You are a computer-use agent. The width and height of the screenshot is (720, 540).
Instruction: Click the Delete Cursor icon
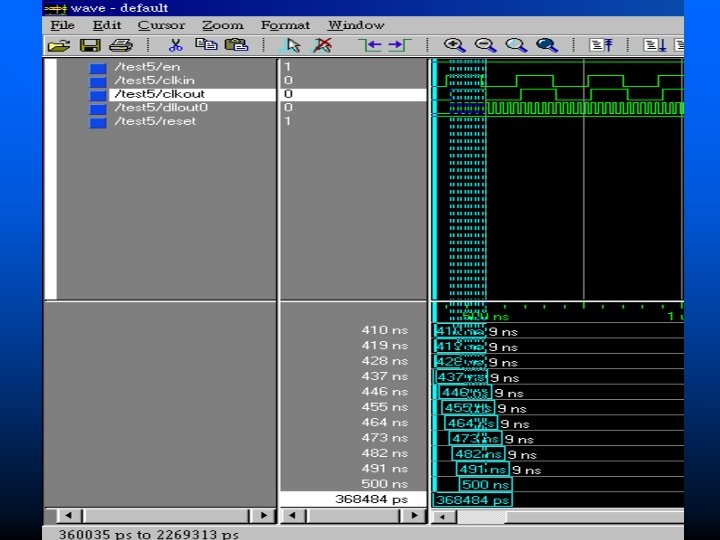click(322, 45)
